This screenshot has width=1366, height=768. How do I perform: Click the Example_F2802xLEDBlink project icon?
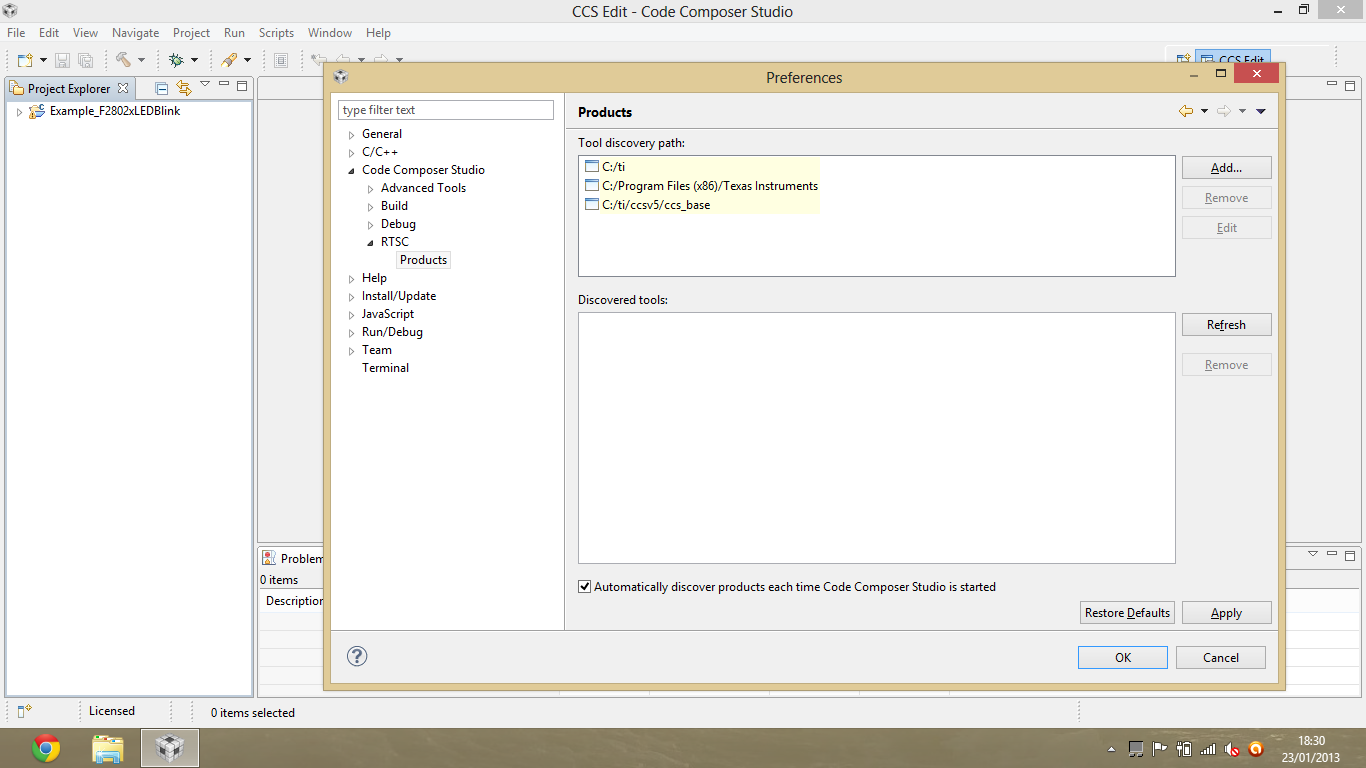(37, 111)
